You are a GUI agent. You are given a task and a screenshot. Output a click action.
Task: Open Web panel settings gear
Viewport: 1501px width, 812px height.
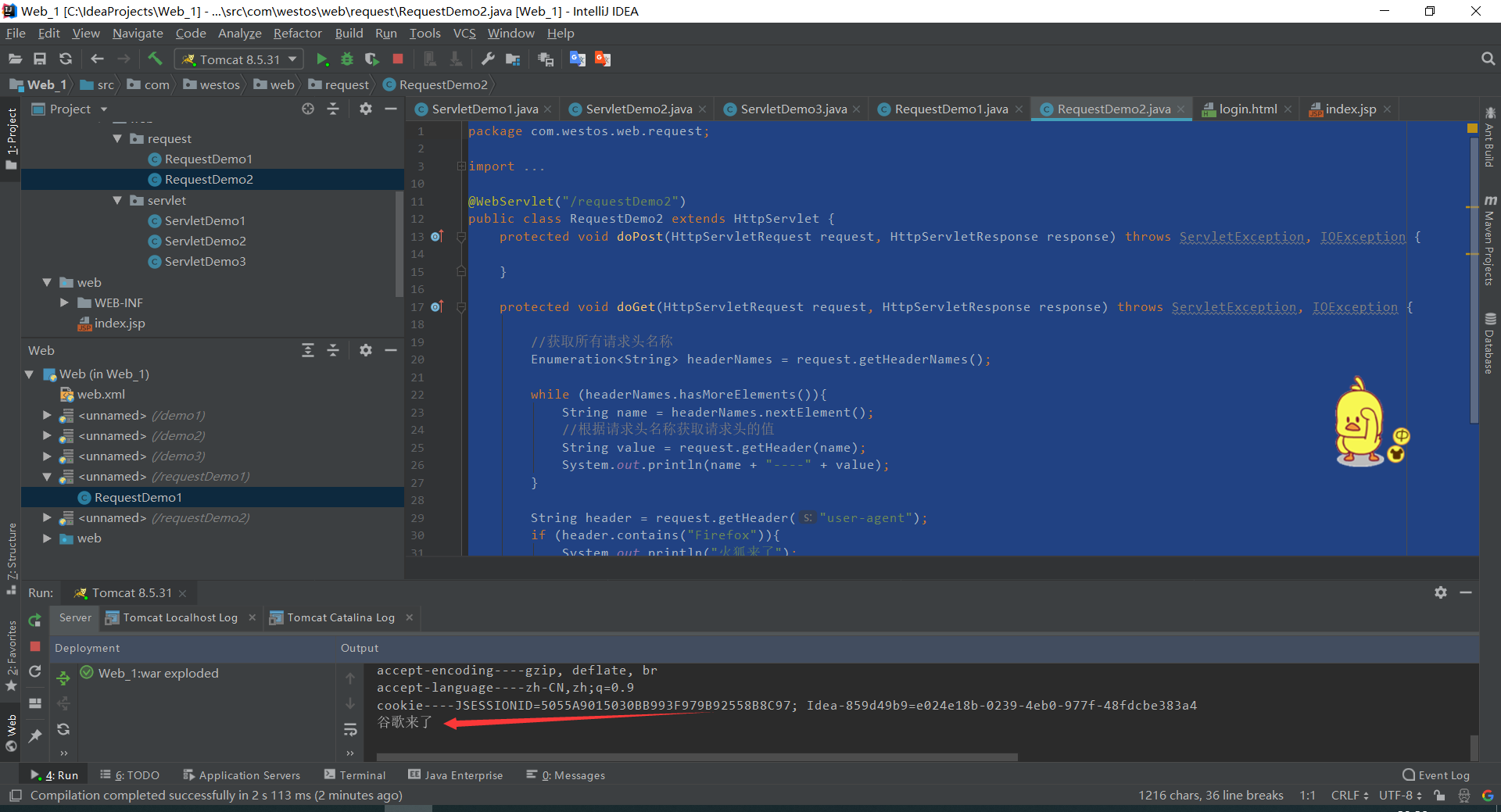366,350
